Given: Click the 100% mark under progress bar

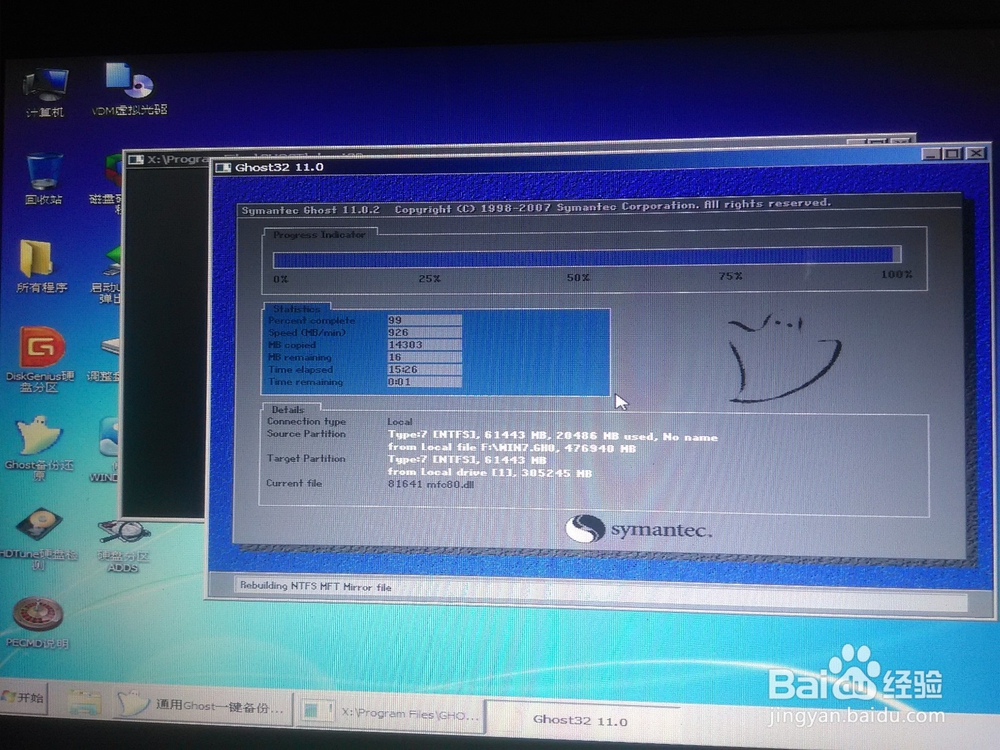Looking at the screenshot, I should (897, 274).
